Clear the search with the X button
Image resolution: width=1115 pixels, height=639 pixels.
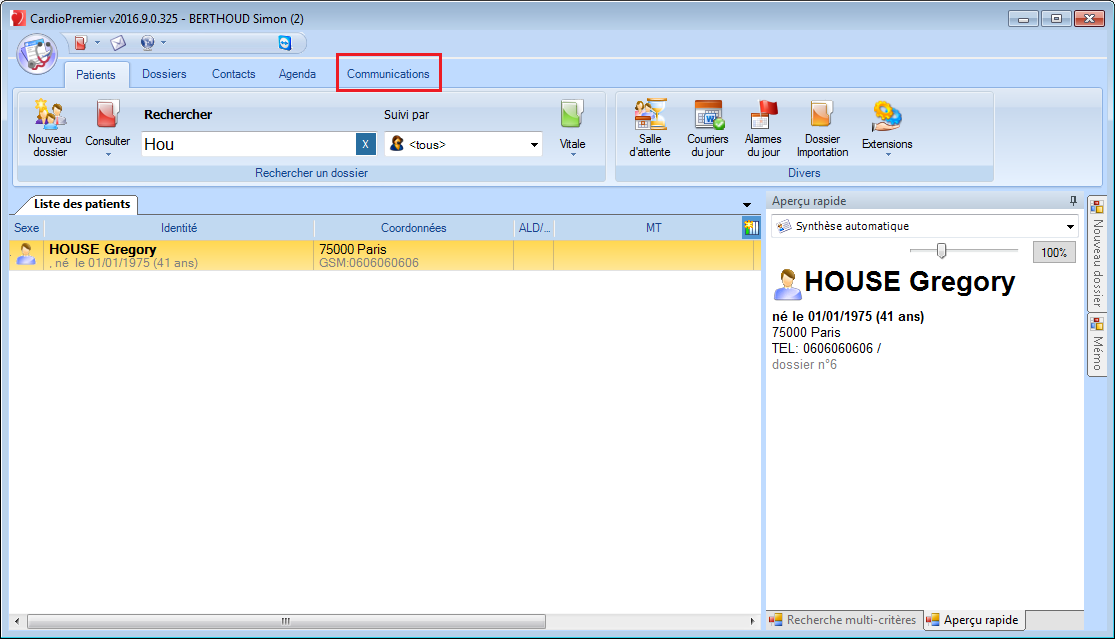click(x=366, y=144)
